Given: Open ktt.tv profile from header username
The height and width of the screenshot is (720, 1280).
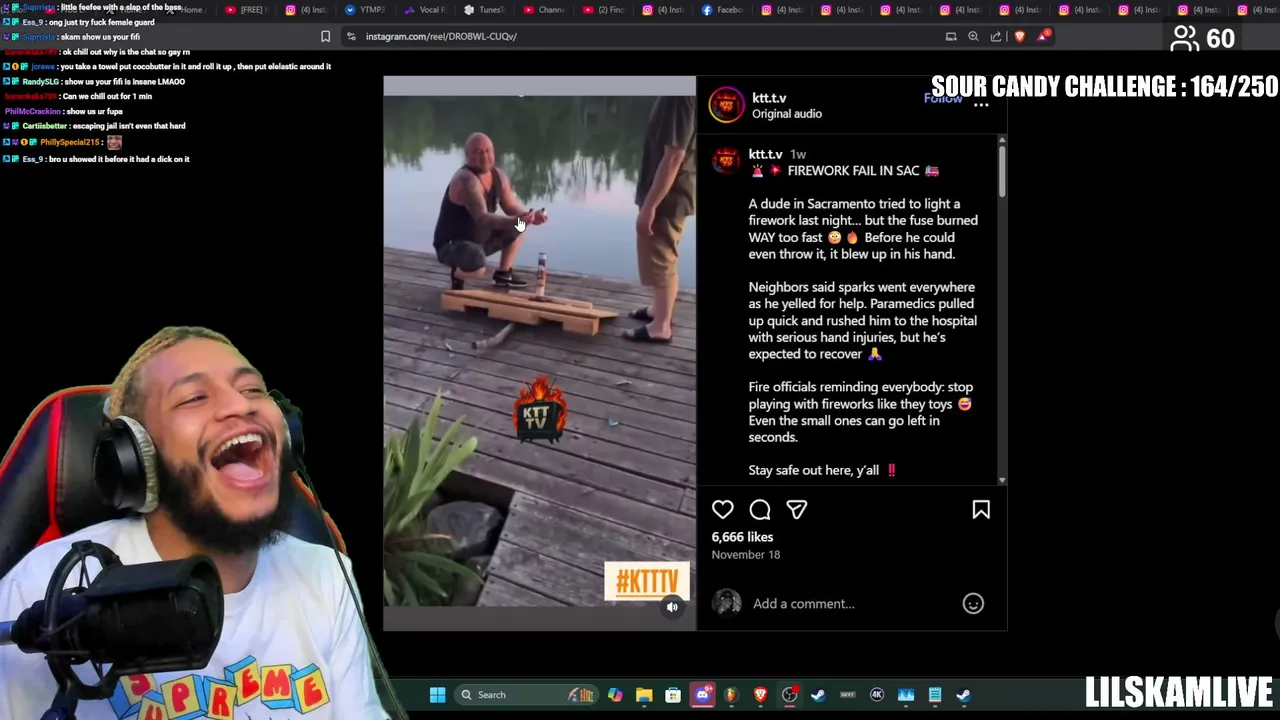Looking at the screenshot, I should pos(769,98).
